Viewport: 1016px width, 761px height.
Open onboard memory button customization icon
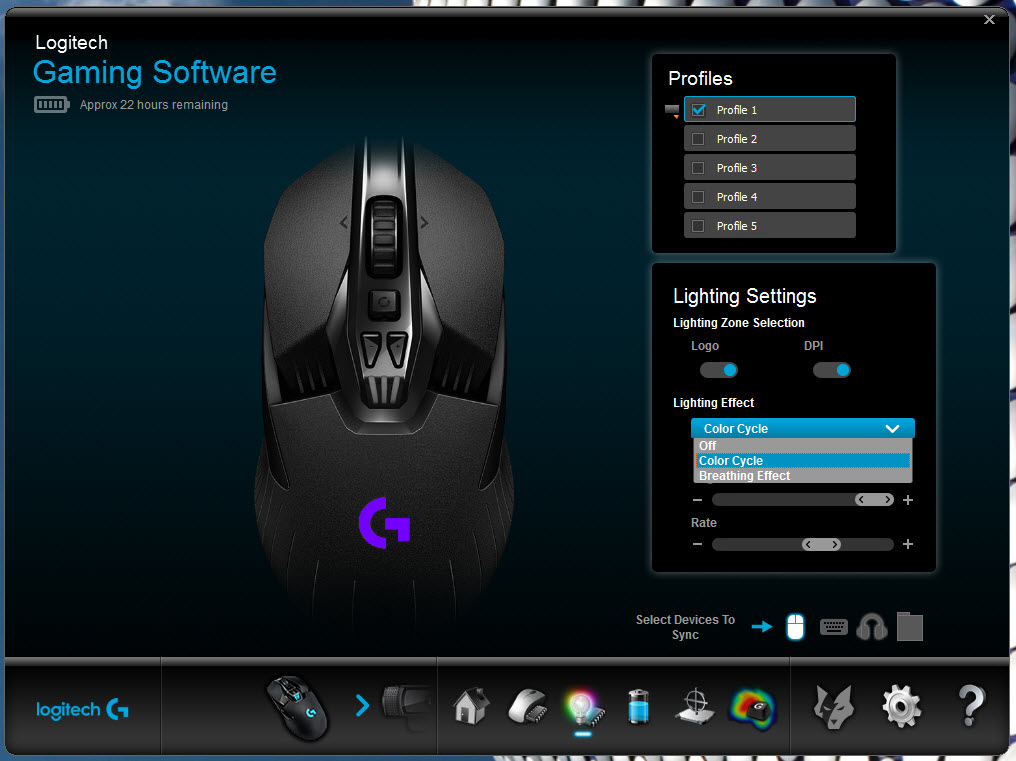[x=527, y=706]
